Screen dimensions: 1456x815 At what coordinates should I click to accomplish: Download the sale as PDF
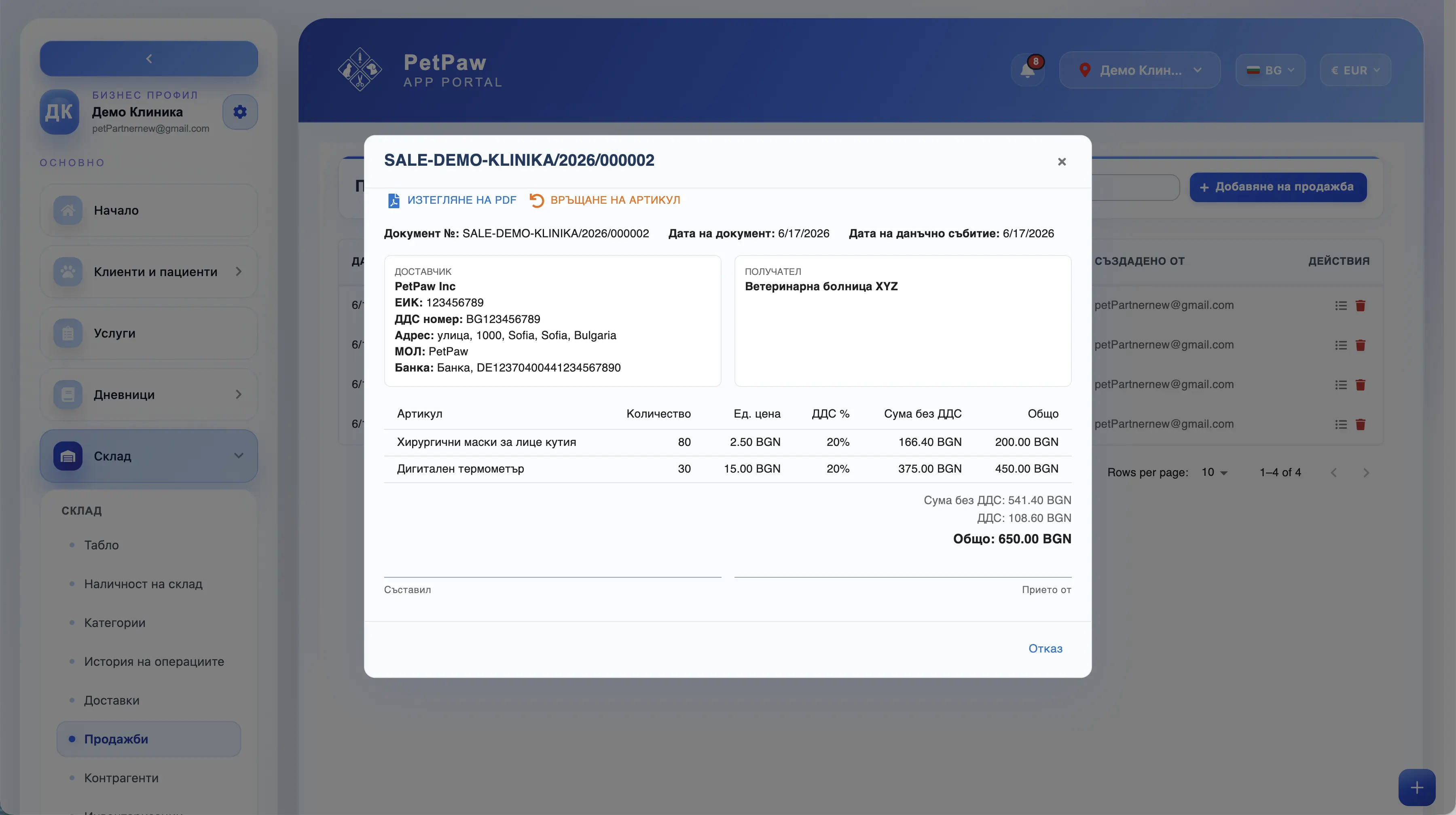tap(452, 200)
